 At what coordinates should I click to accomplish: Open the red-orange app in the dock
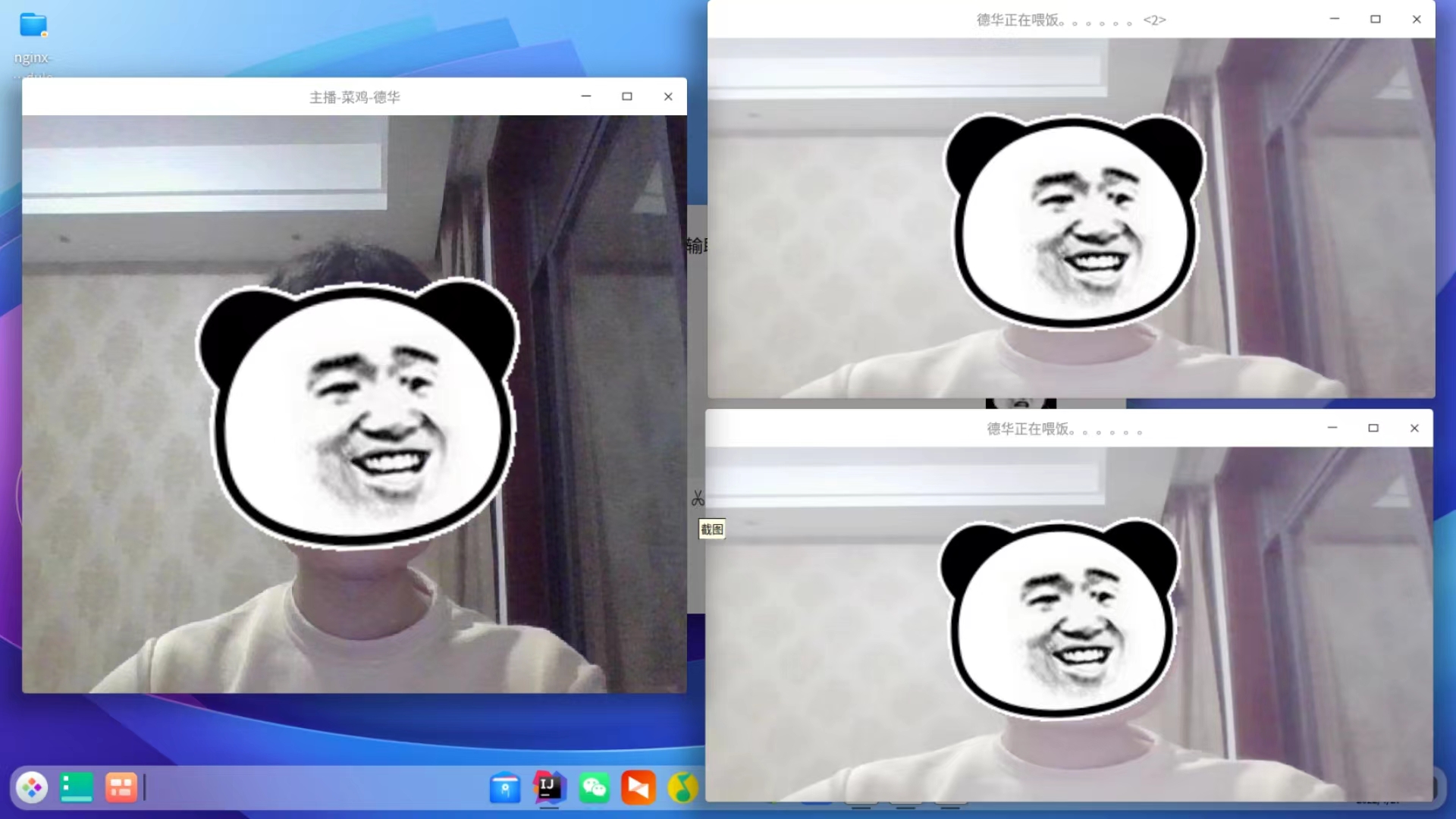point(638,788)
